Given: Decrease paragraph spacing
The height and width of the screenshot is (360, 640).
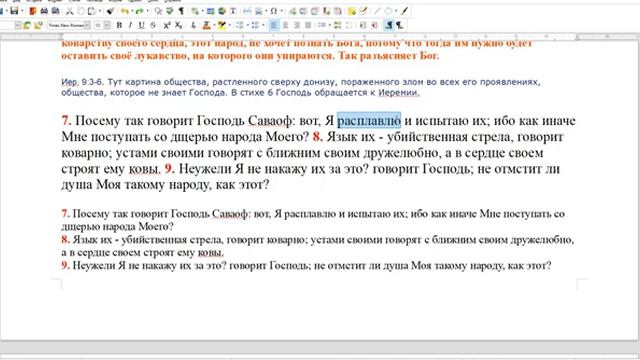Looking at the screenshot, I should coord(348,25).
